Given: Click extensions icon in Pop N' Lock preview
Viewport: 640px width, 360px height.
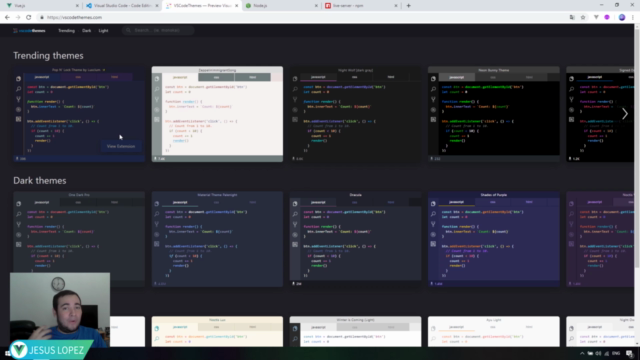Looking at the screenshot, I should pos(18,119).
